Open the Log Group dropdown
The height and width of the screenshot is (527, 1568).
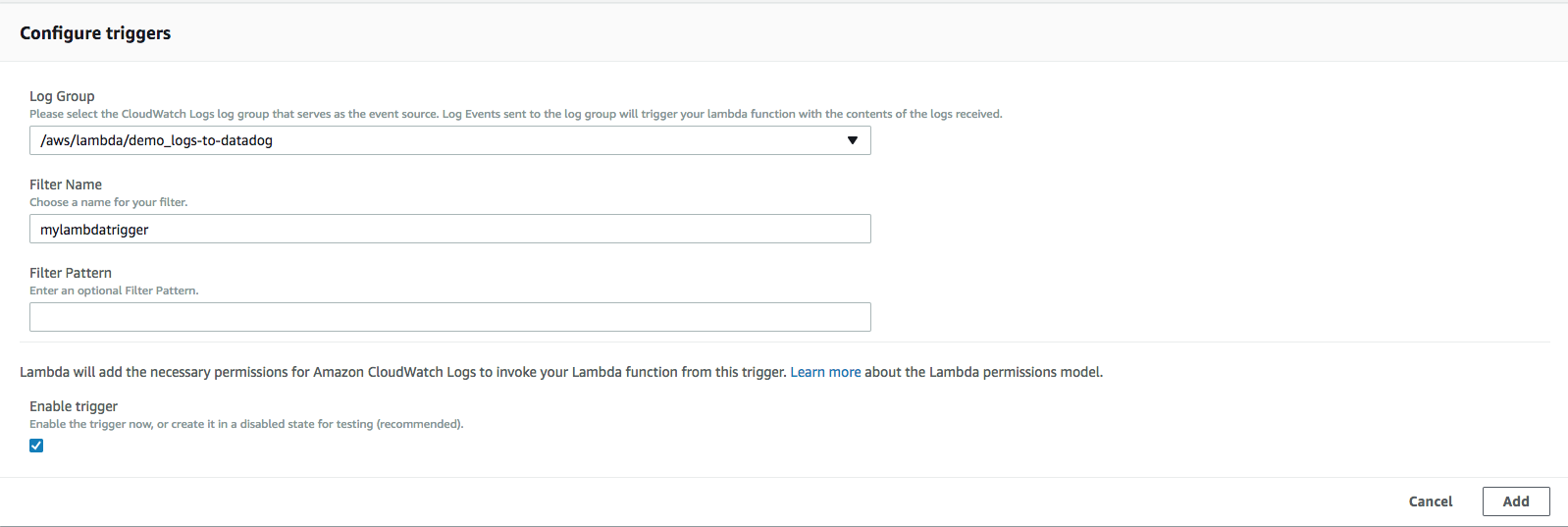coord(449,140)
